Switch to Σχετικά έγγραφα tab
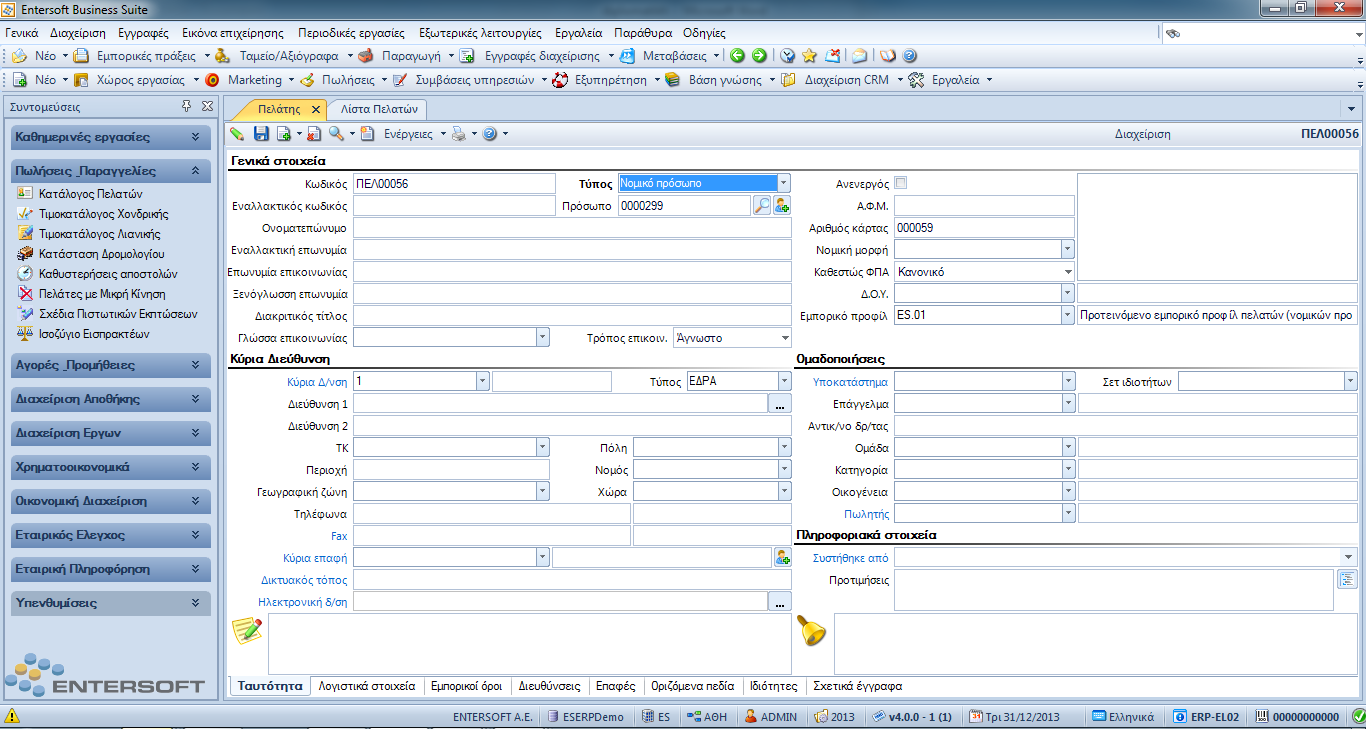Image resolution: width=1366 pixels, height=729 pixels. [x=857, y=686]
